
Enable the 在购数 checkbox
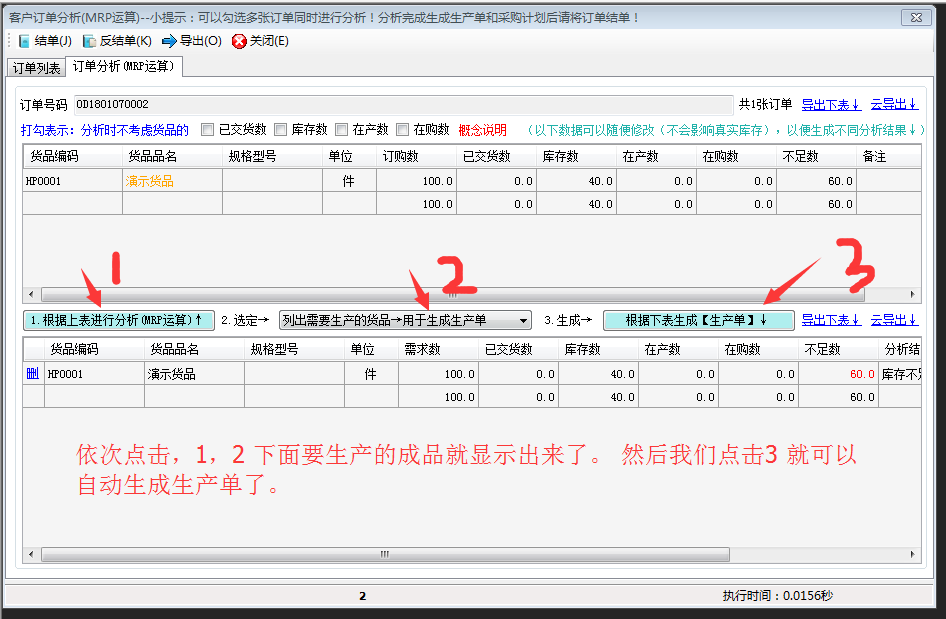click(404, 130)
